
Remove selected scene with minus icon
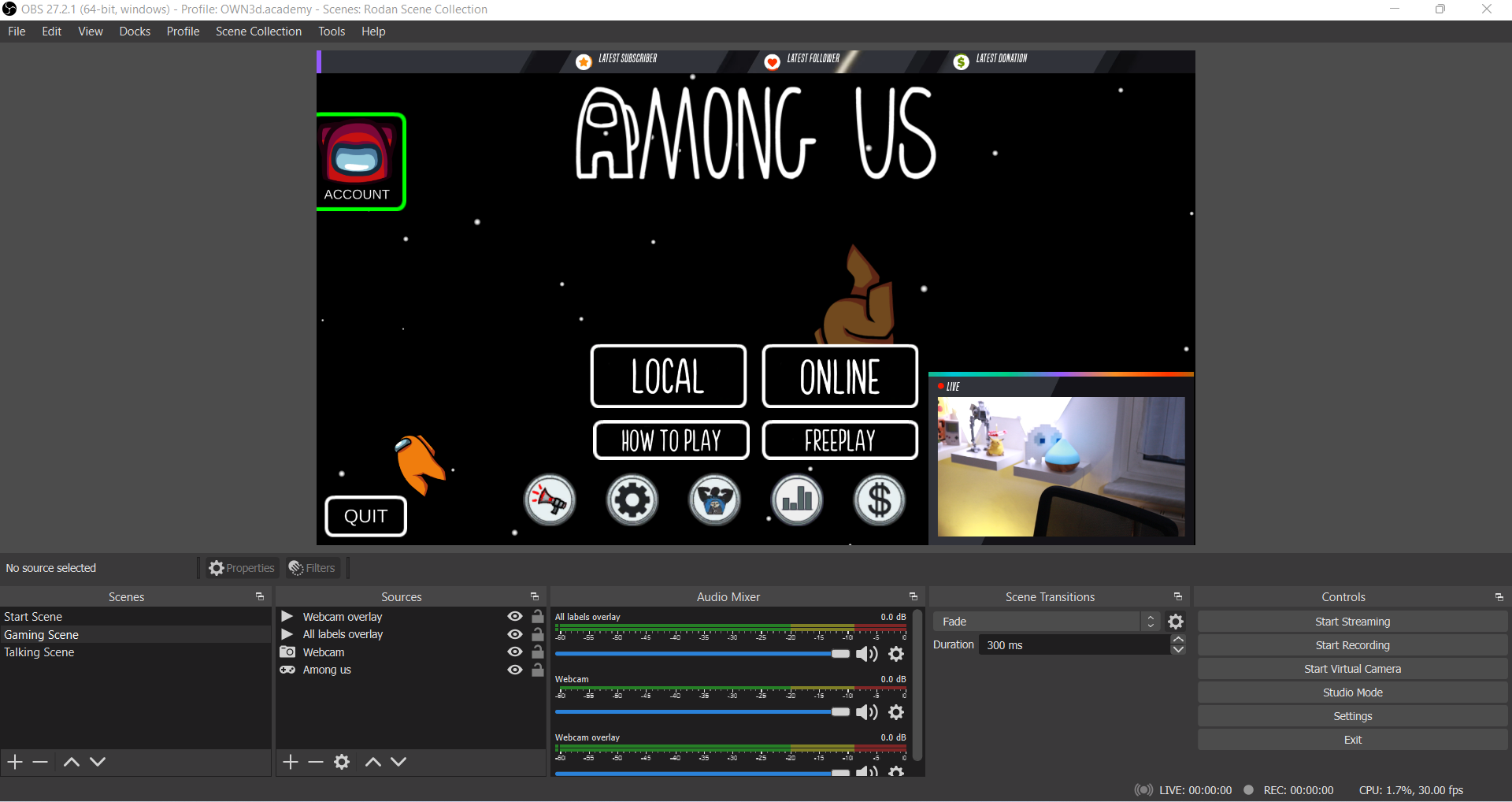pyautogui.click(x=40, y=762)
